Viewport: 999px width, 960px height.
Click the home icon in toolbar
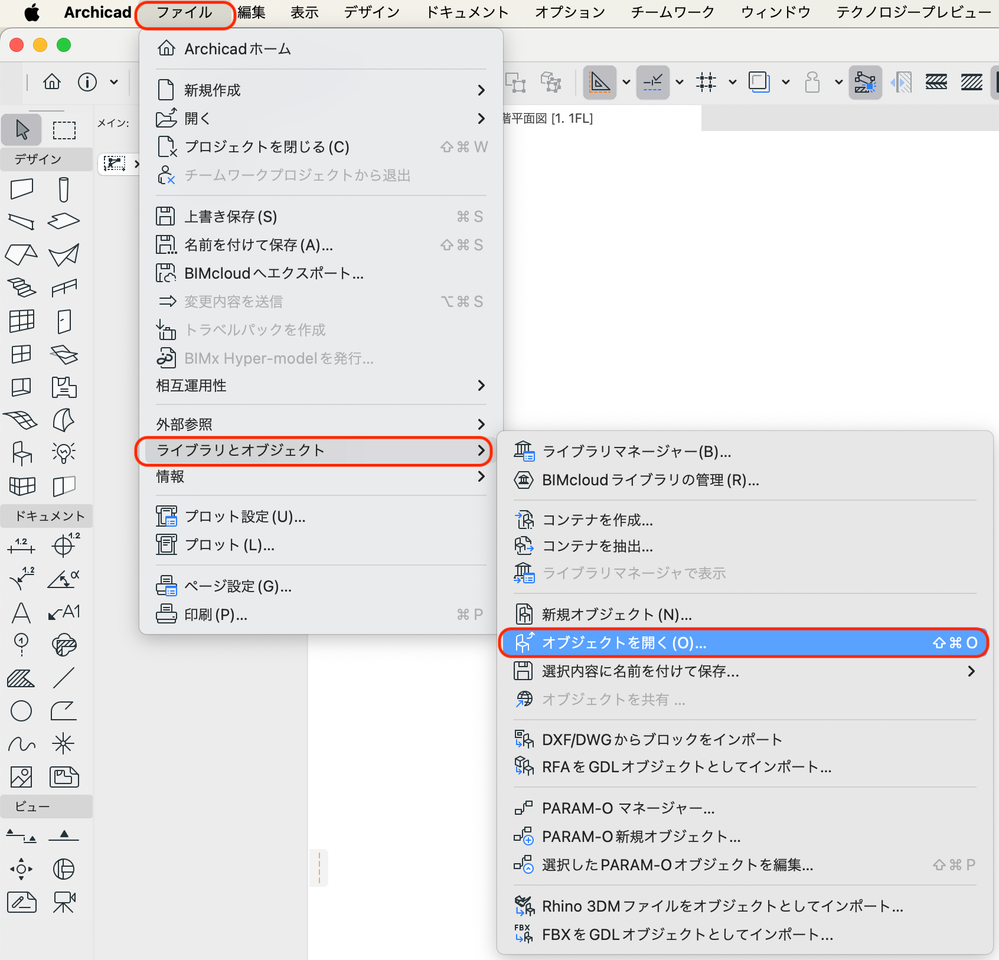point(52,82)
